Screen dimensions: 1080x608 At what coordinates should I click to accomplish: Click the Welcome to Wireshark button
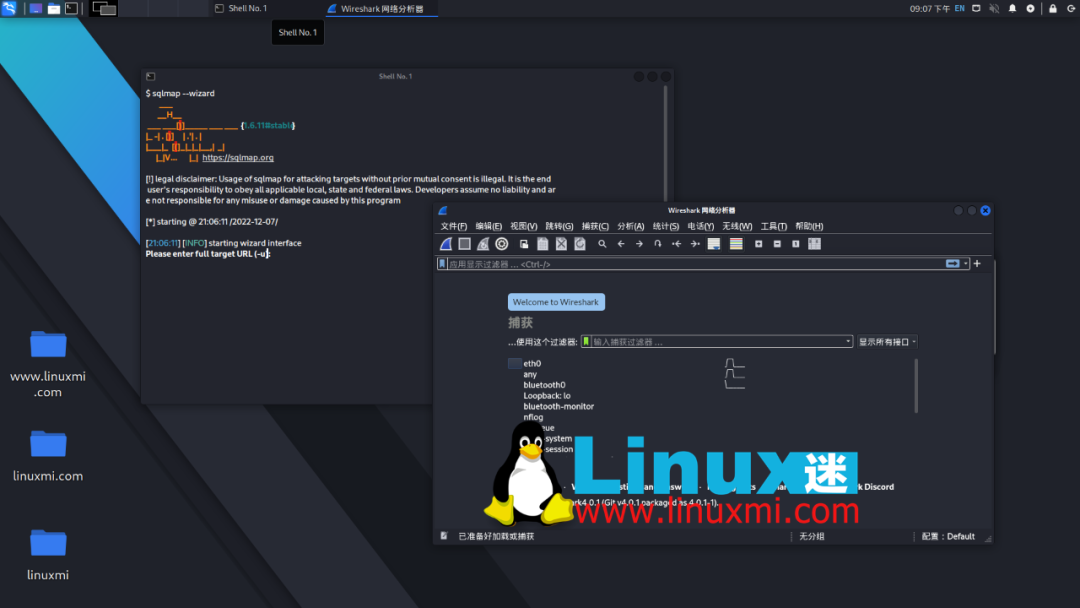pos(556,302)
